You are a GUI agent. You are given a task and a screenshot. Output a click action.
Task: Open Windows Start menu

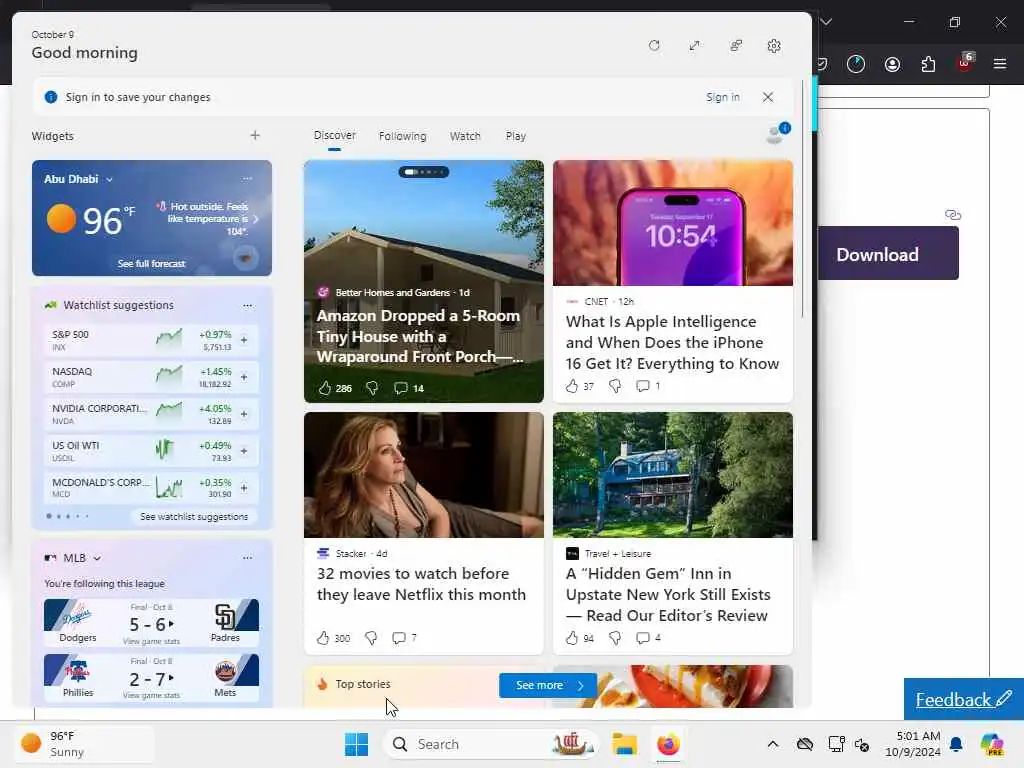pos(357,744)
